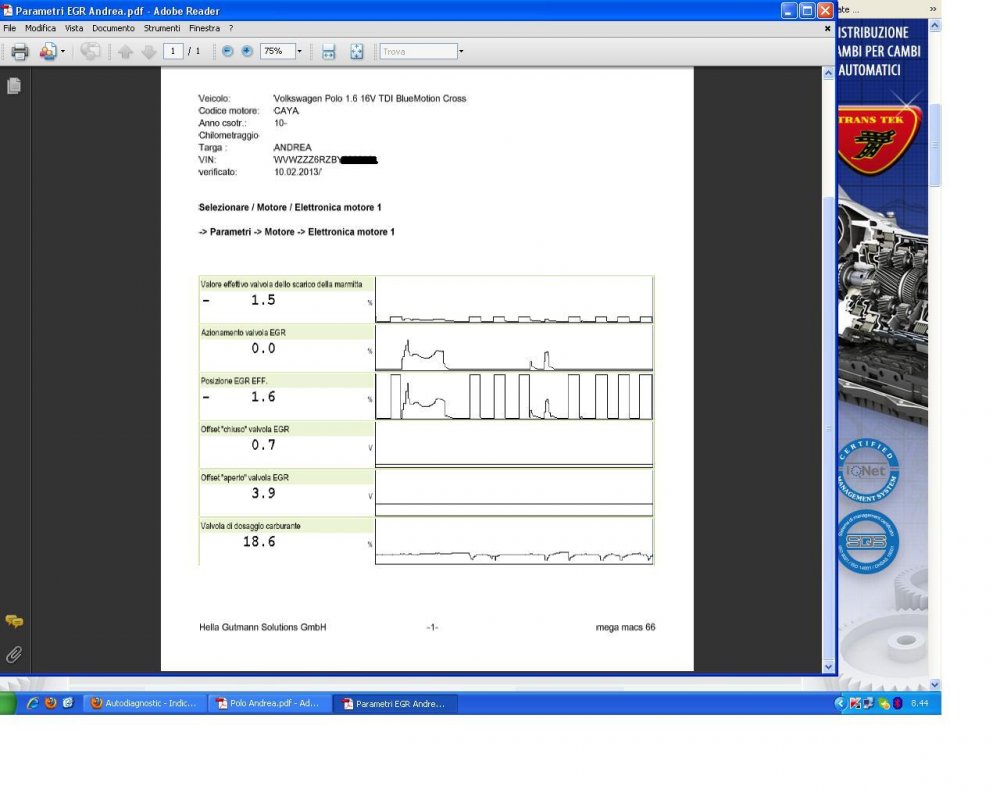Select the Pages panel icon in sidebar
Screen dimensions: 1000x800
point(14,86)
